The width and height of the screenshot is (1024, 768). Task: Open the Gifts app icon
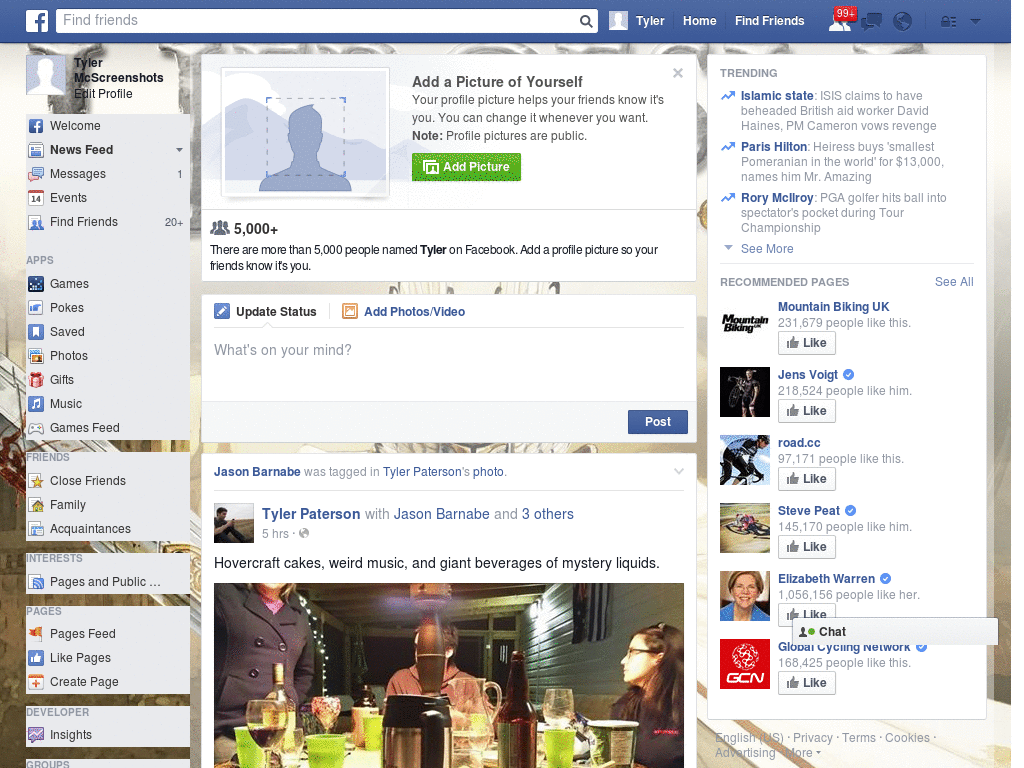(x=36, y=380)
